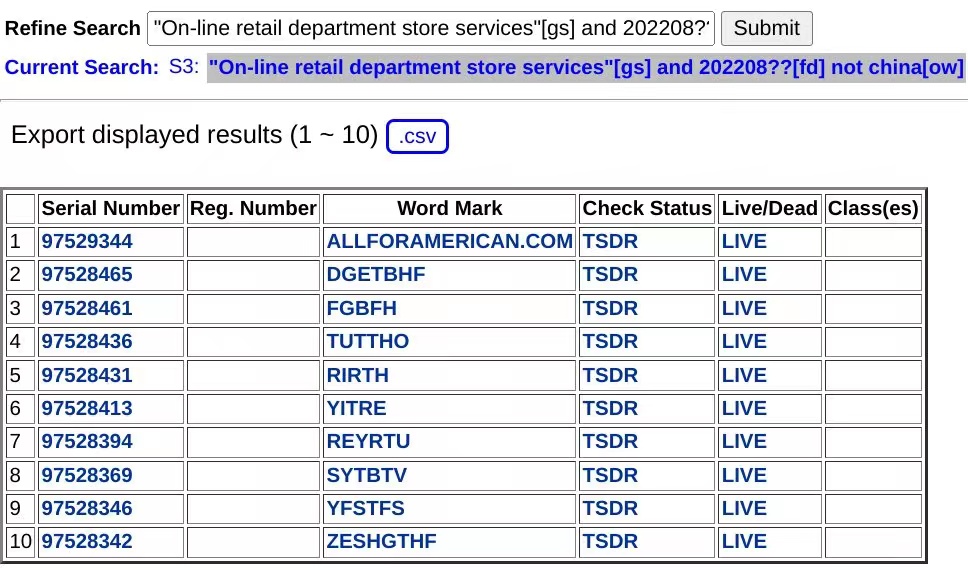Click the Refine Search text field

(430, 28)
